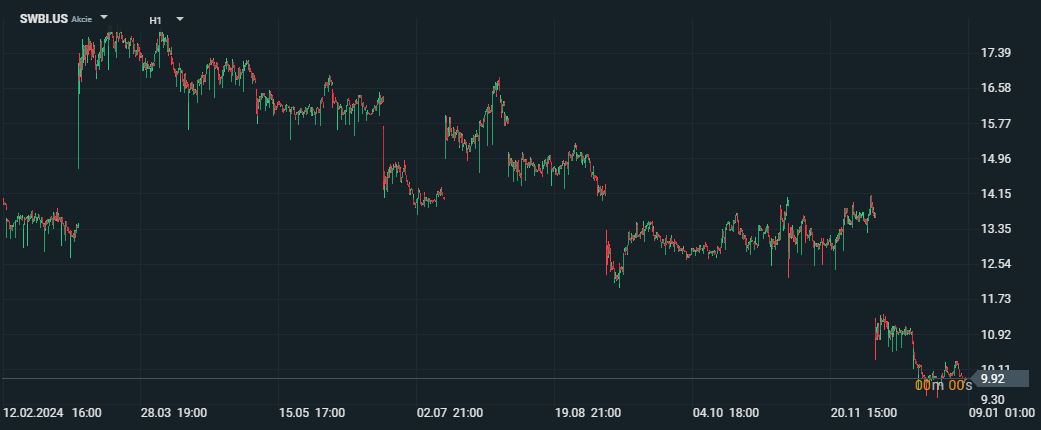This screenshot has width=1041, height=430.
Task: Click the 16.58 price axis label
Action: 995,88
